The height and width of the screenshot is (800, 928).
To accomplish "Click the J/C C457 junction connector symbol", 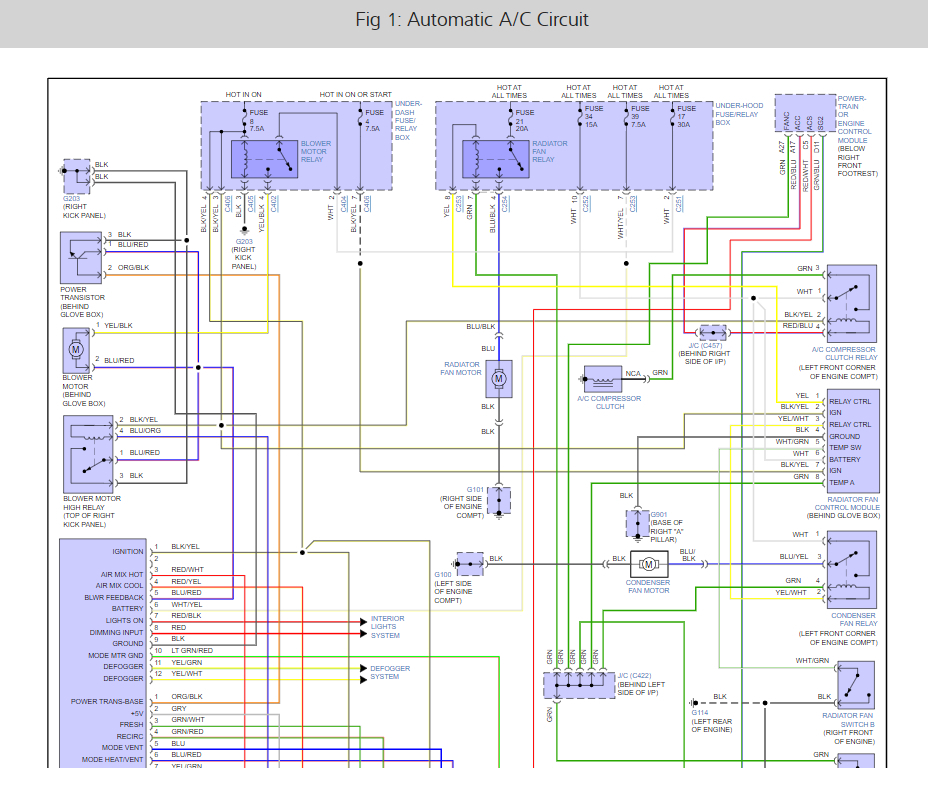I will click(713, 333).
